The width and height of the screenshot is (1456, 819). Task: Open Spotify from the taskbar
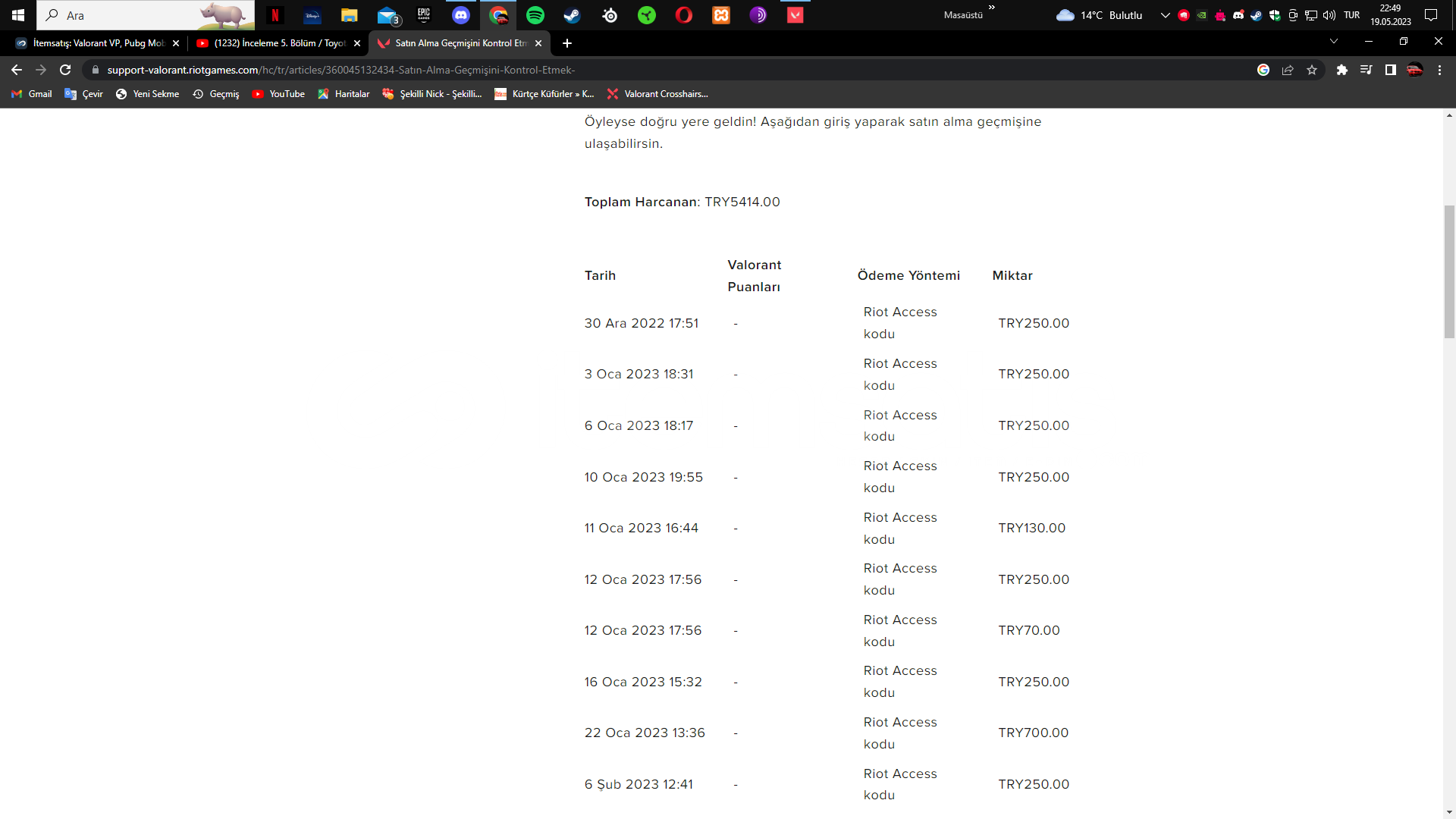[535, 15]
